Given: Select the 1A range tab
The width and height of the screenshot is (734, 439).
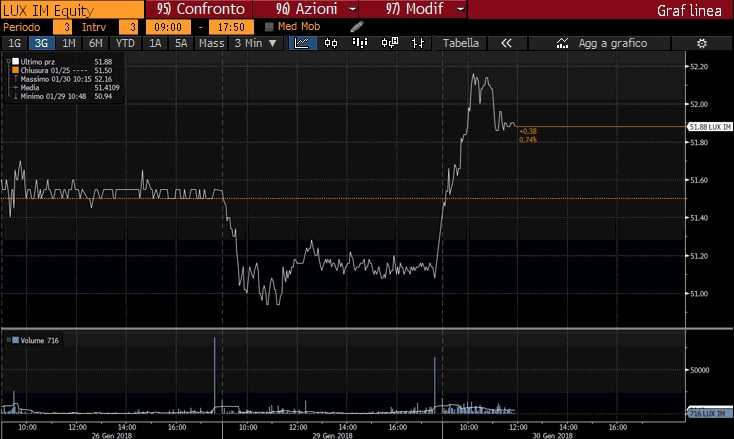Looking at the screenshot, I should click(155, 43).
